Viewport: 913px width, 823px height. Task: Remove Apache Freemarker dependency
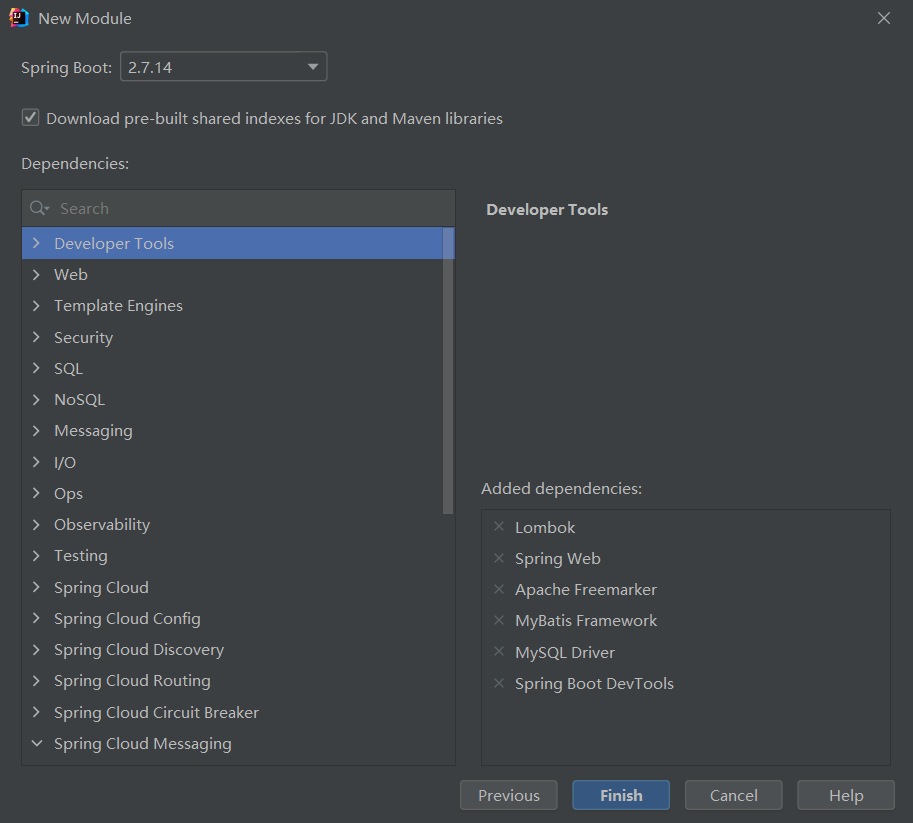[499, 589]
